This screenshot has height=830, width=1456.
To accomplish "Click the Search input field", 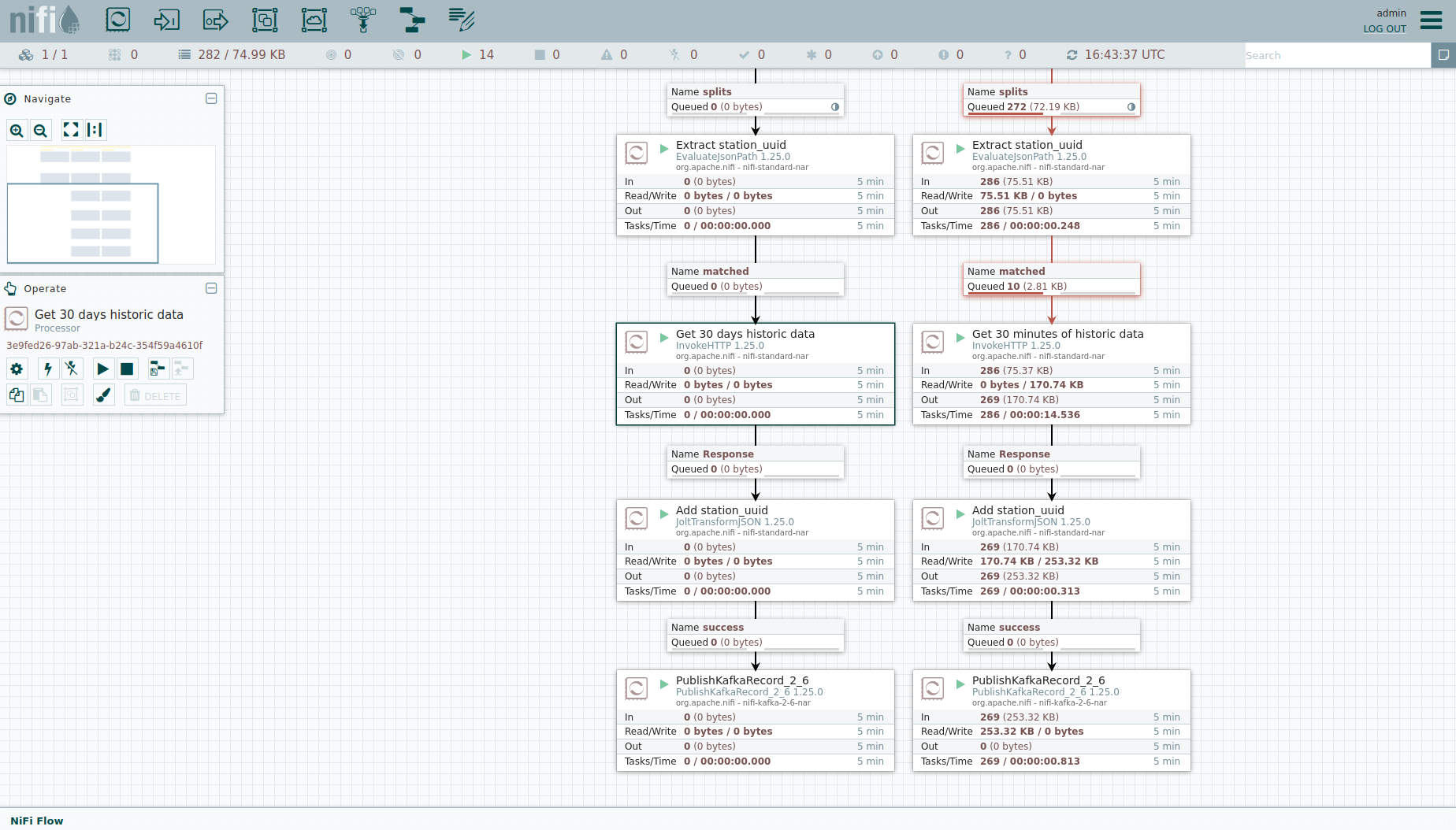I will (x=1336, y=55).
